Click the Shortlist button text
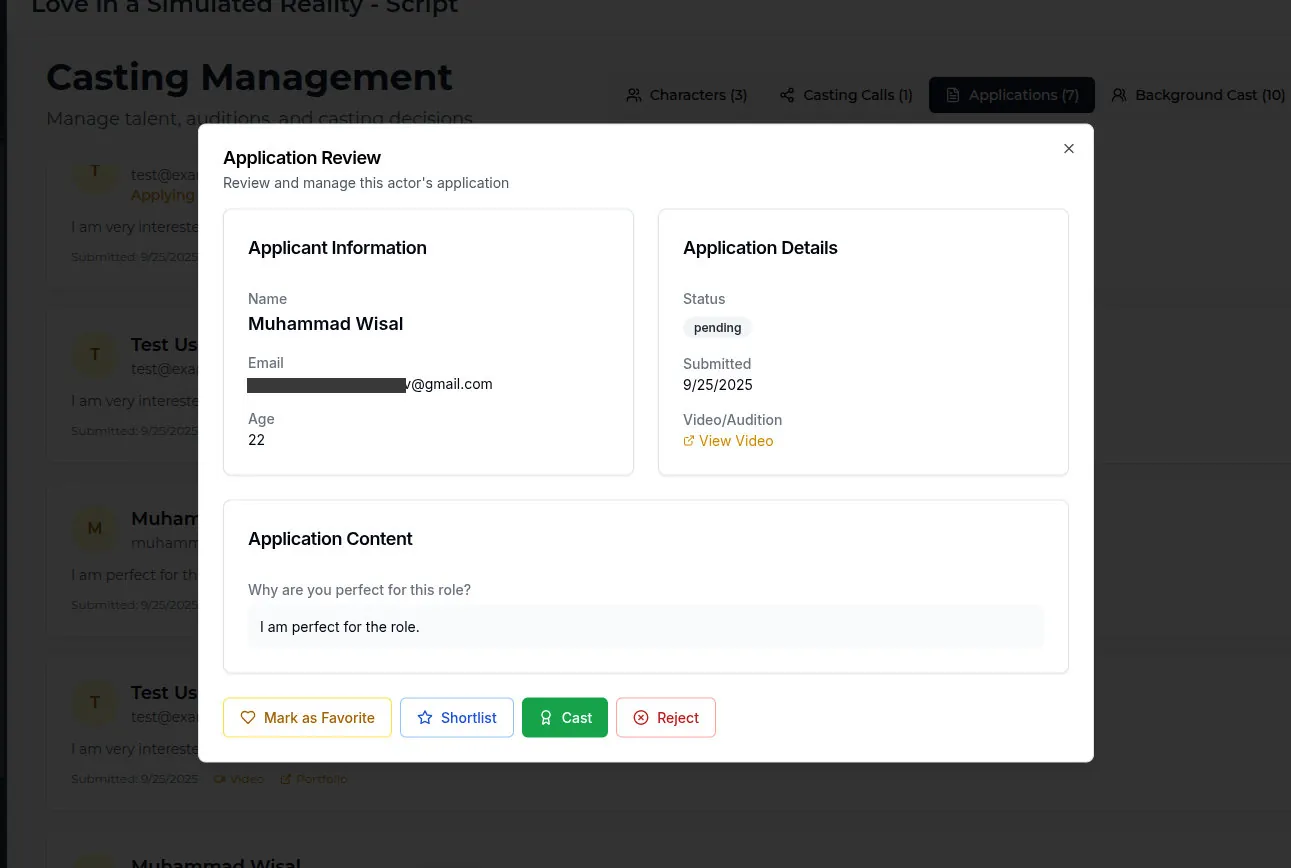Screen dimensions: 1291x868 [469, 718]
